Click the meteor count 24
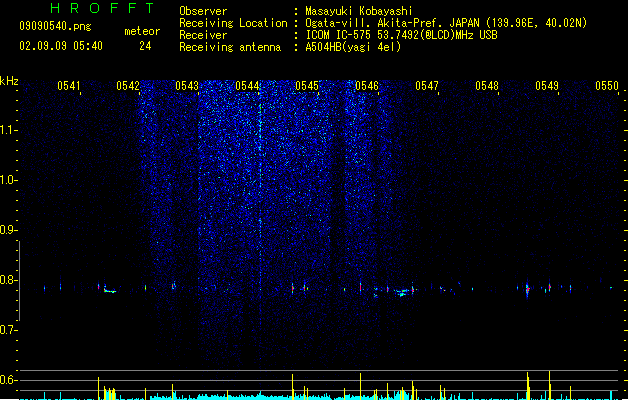 145,46
